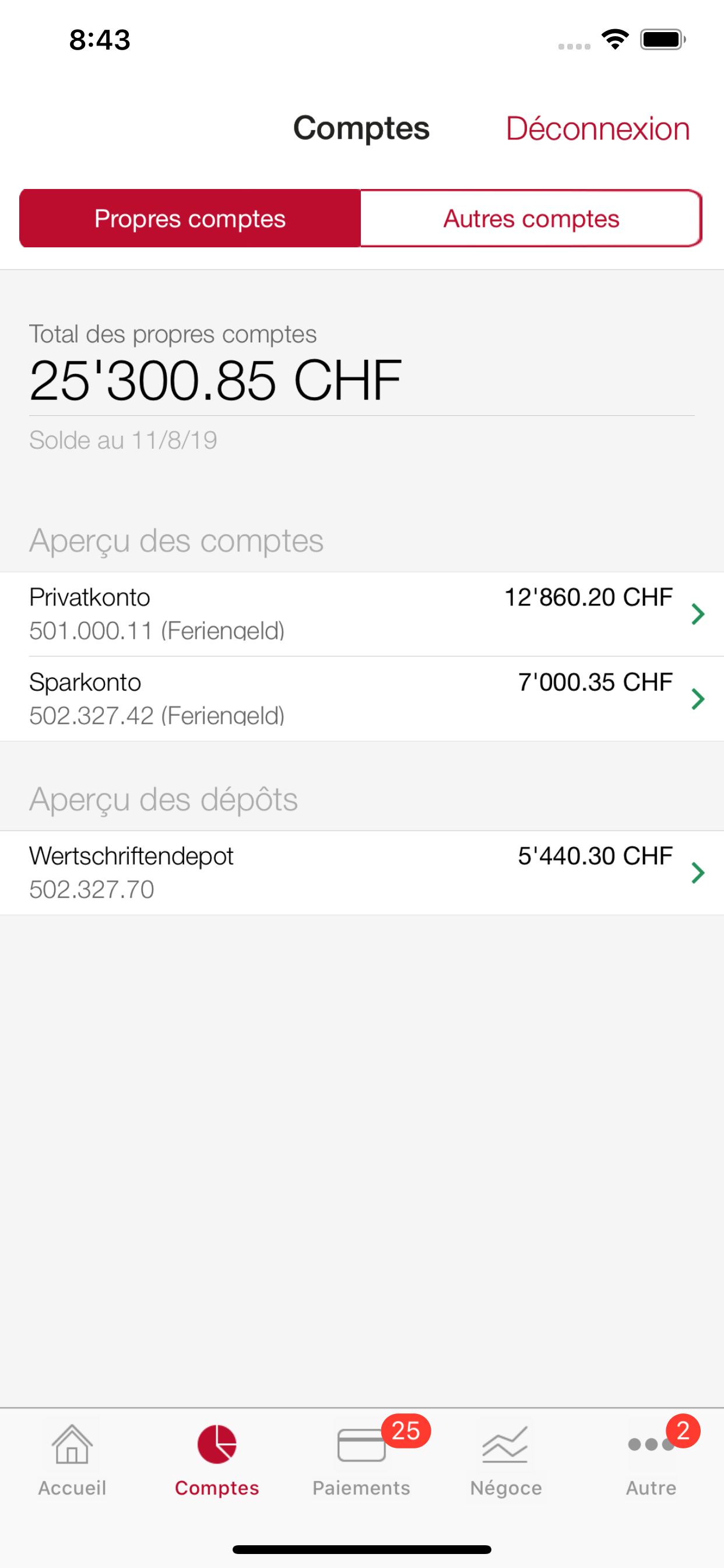Tap the Paiements tab label
724x1568 pixels.
coord(361,1487)
